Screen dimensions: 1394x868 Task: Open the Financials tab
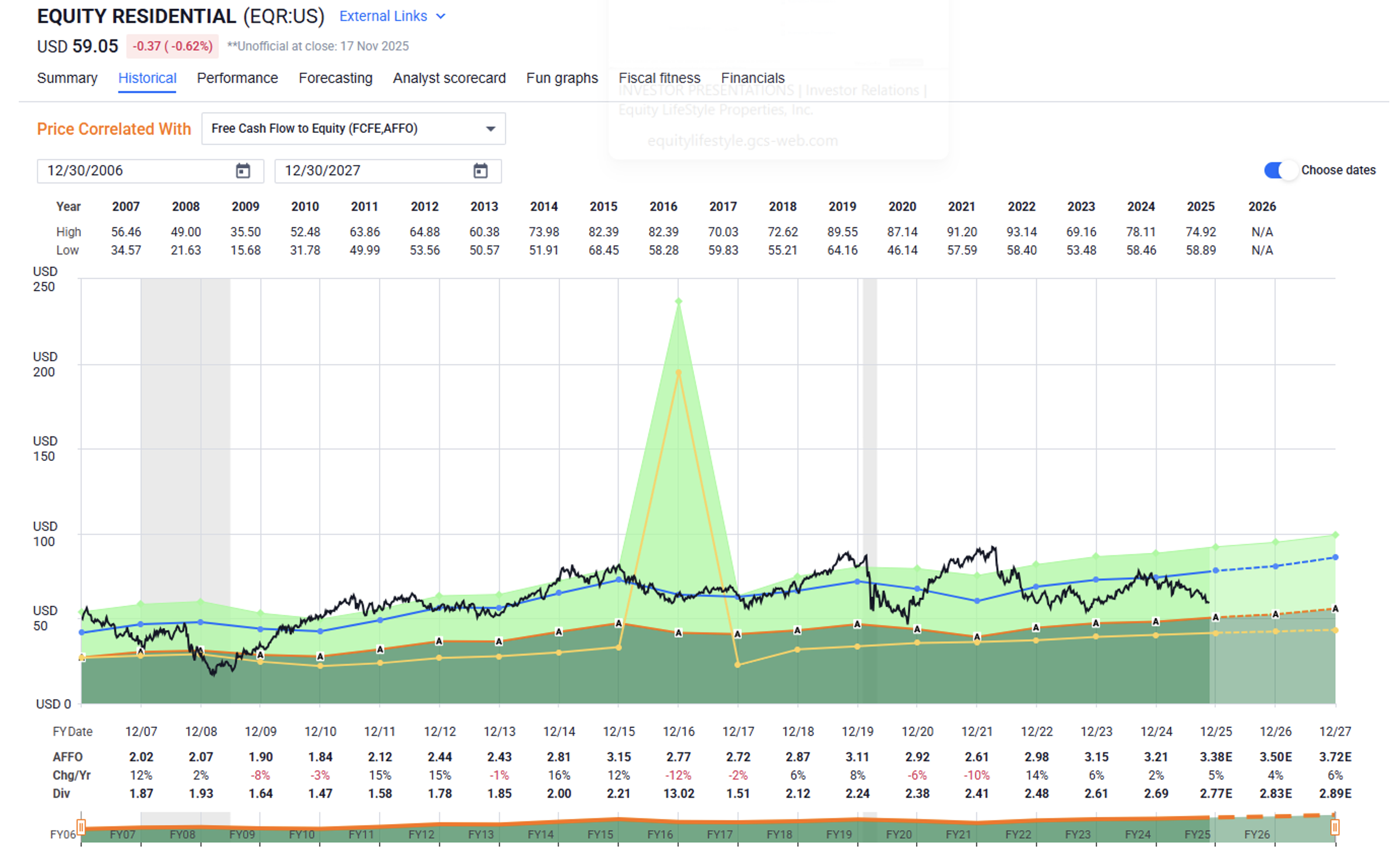(752, 78)
